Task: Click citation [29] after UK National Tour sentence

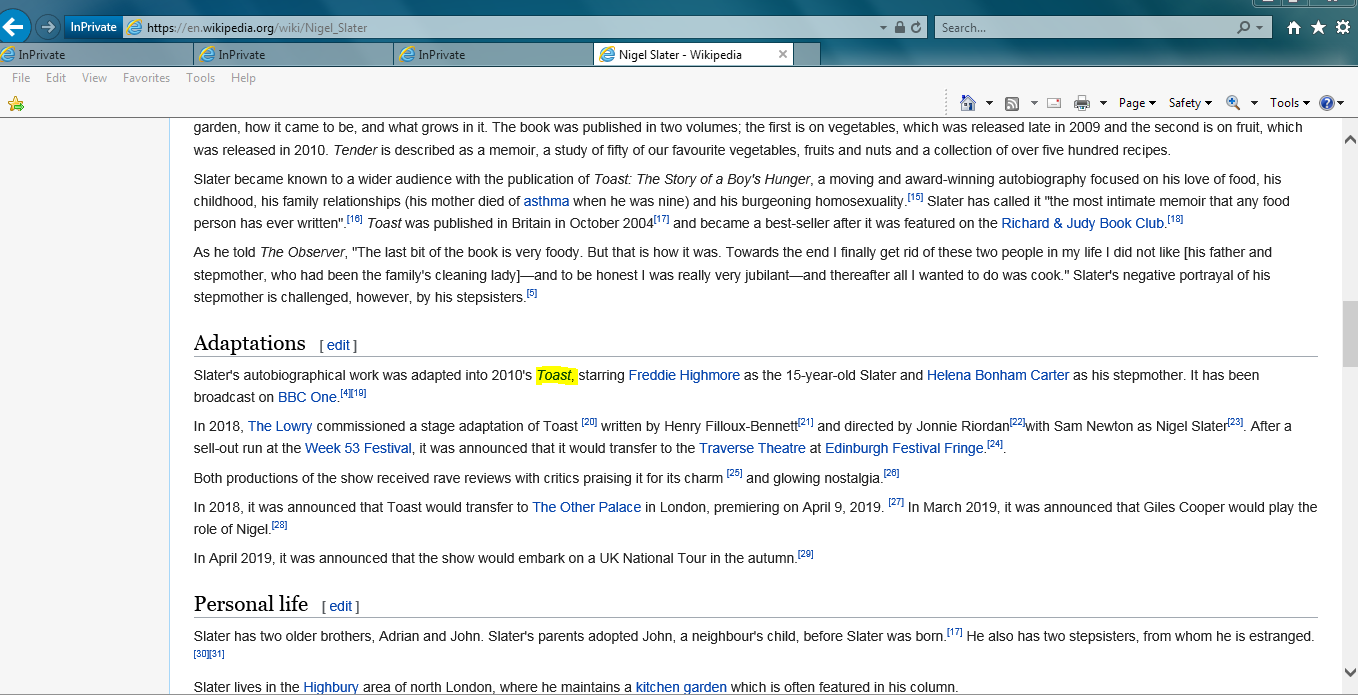Action: click(805, 553)
